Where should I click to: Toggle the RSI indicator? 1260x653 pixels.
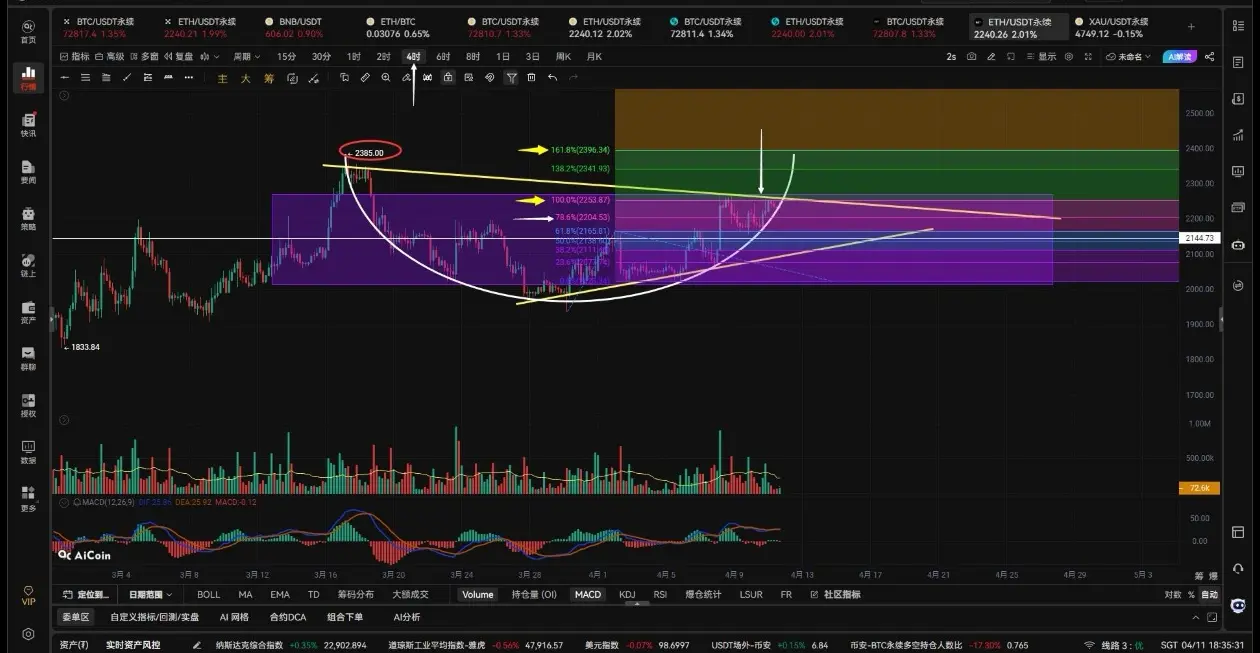click(x=660, y=594)
